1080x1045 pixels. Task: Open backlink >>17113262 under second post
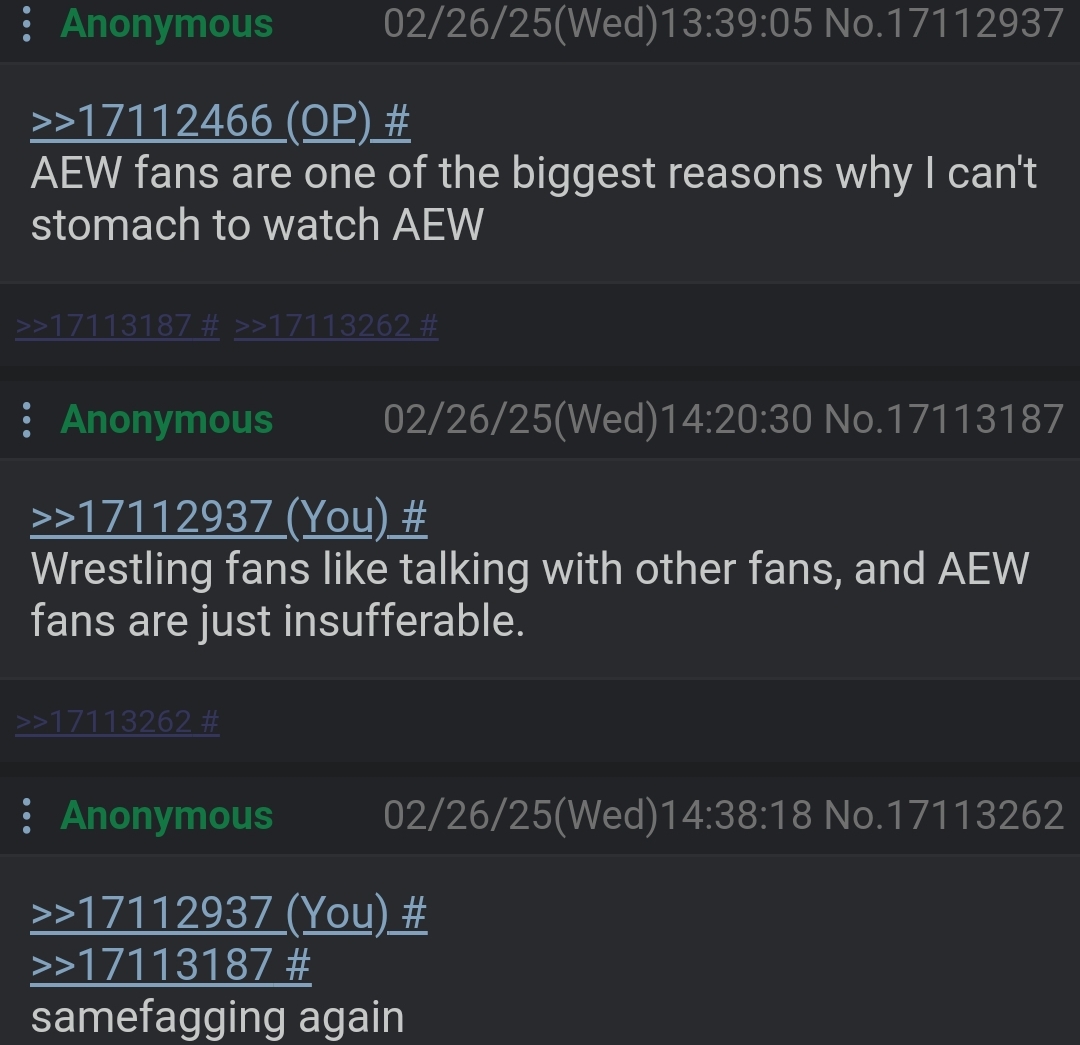(x=117, y=721)
